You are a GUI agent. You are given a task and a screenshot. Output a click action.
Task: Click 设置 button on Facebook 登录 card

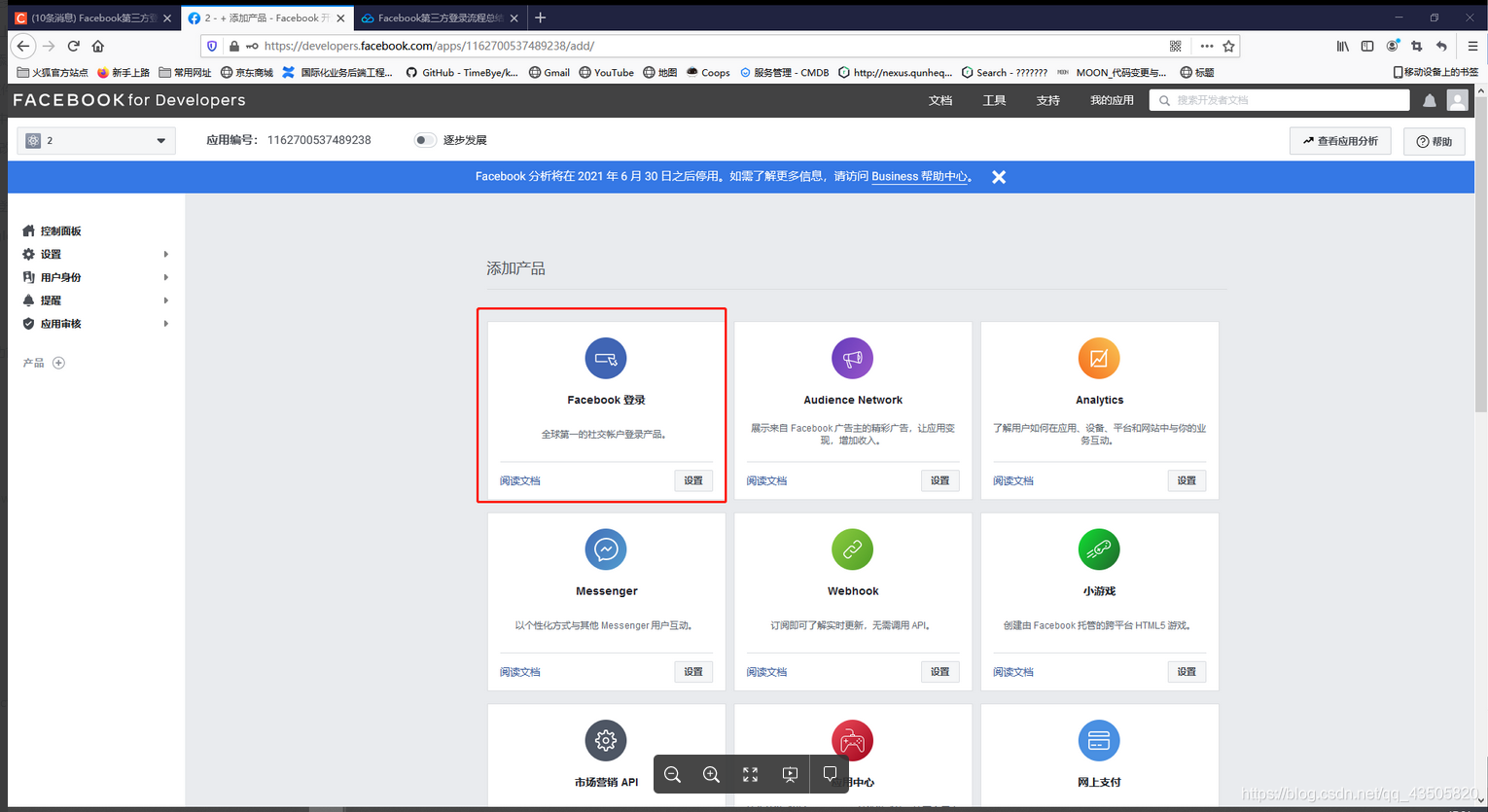pos(693,480)
